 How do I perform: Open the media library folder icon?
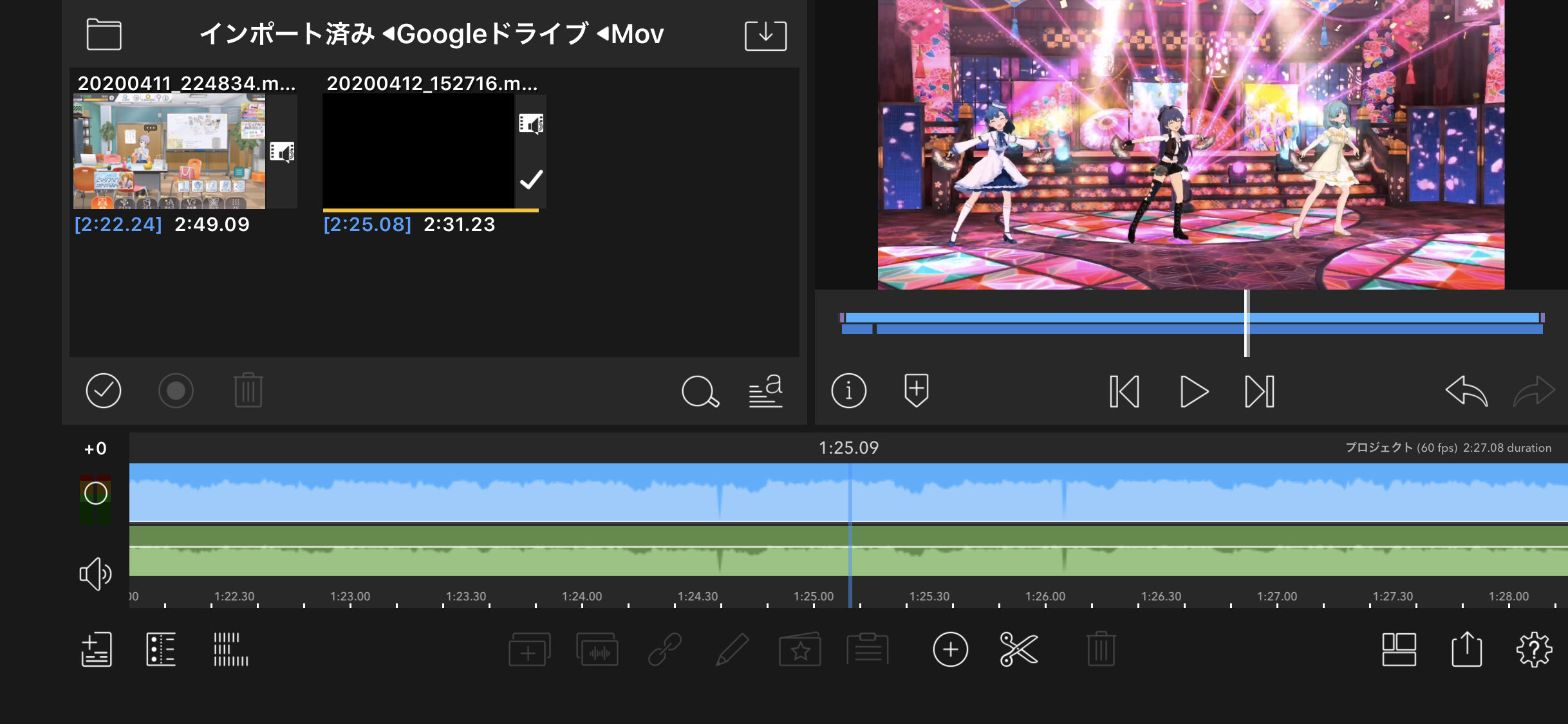tap(104, 34)
